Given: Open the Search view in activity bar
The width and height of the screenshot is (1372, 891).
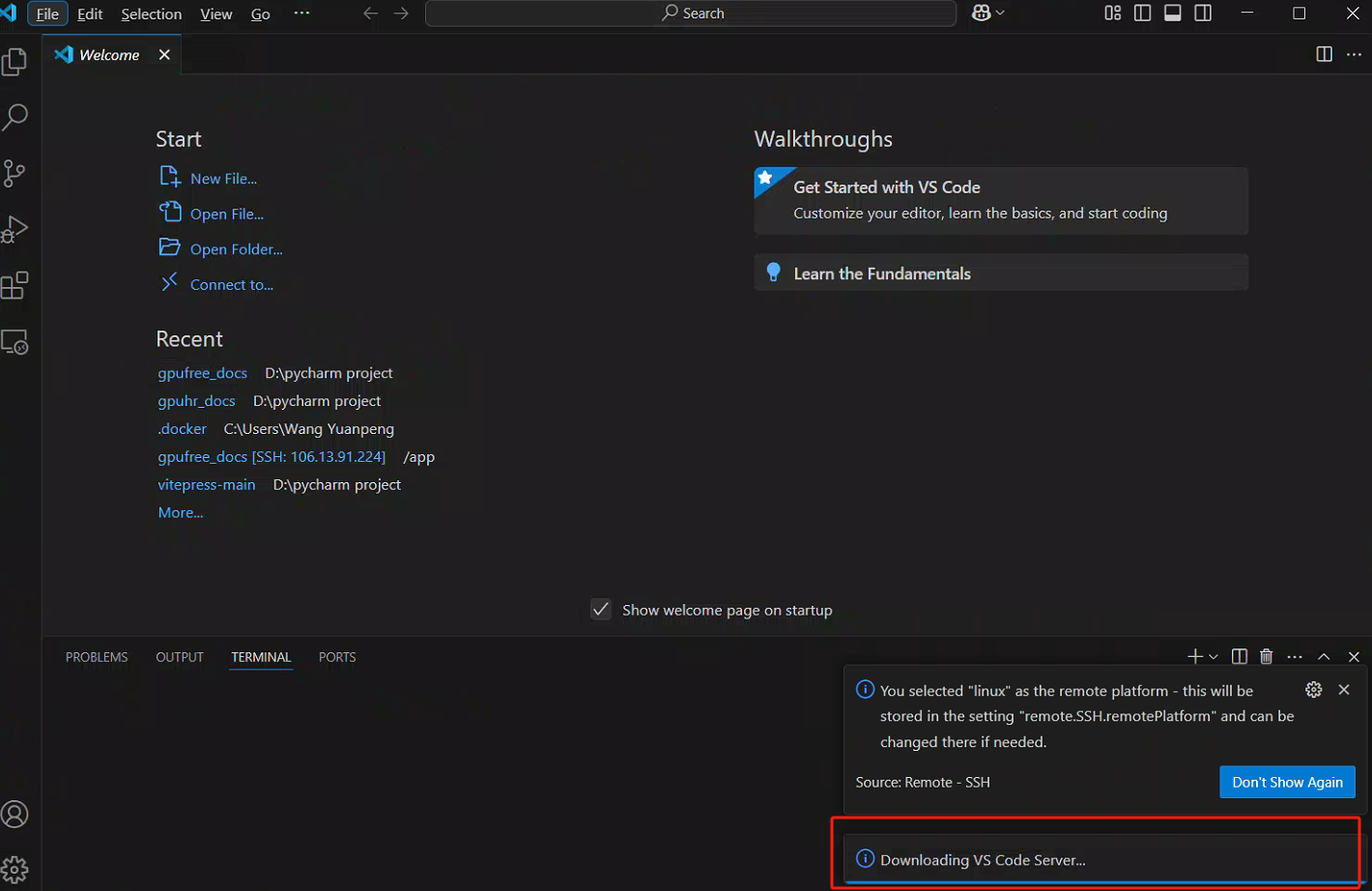Looking at the screenshot, I should pos(14,117).
